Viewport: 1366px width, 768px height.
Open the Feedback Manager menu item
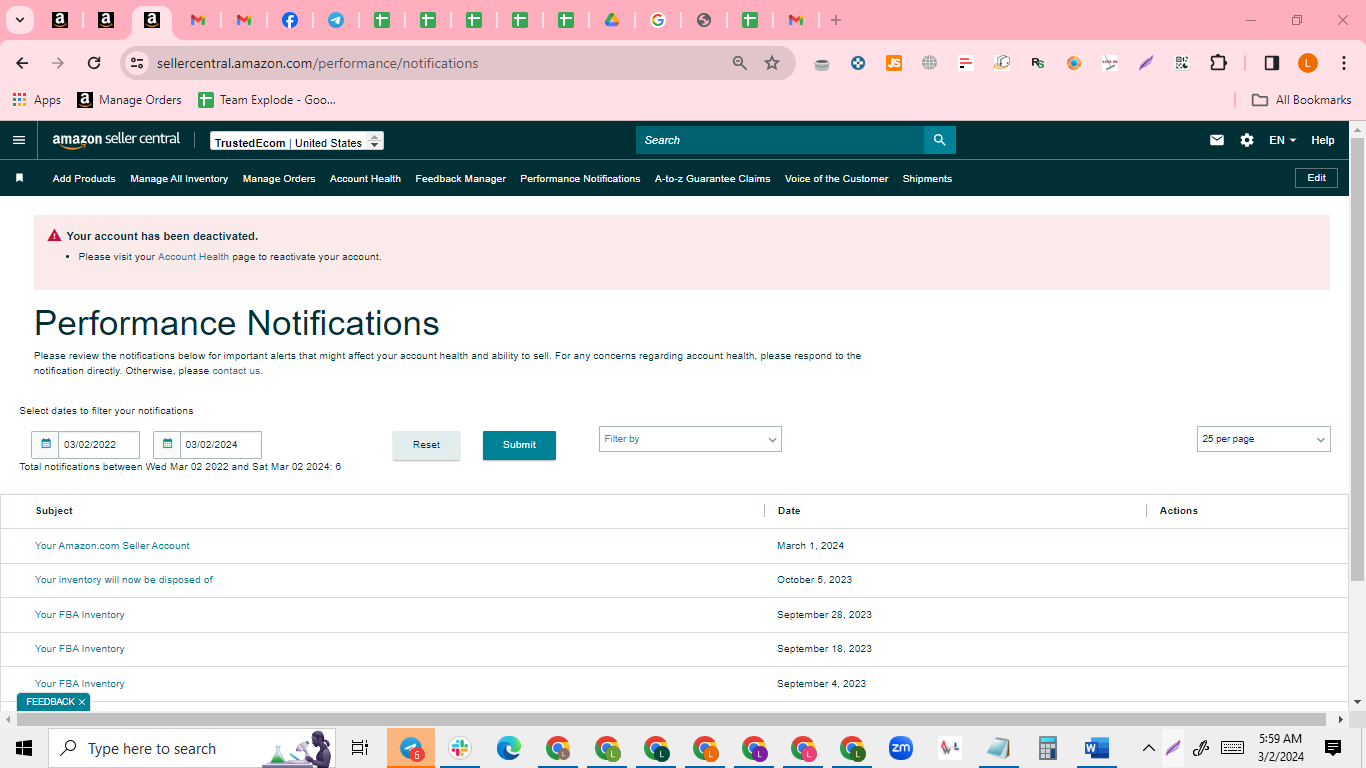460,179
